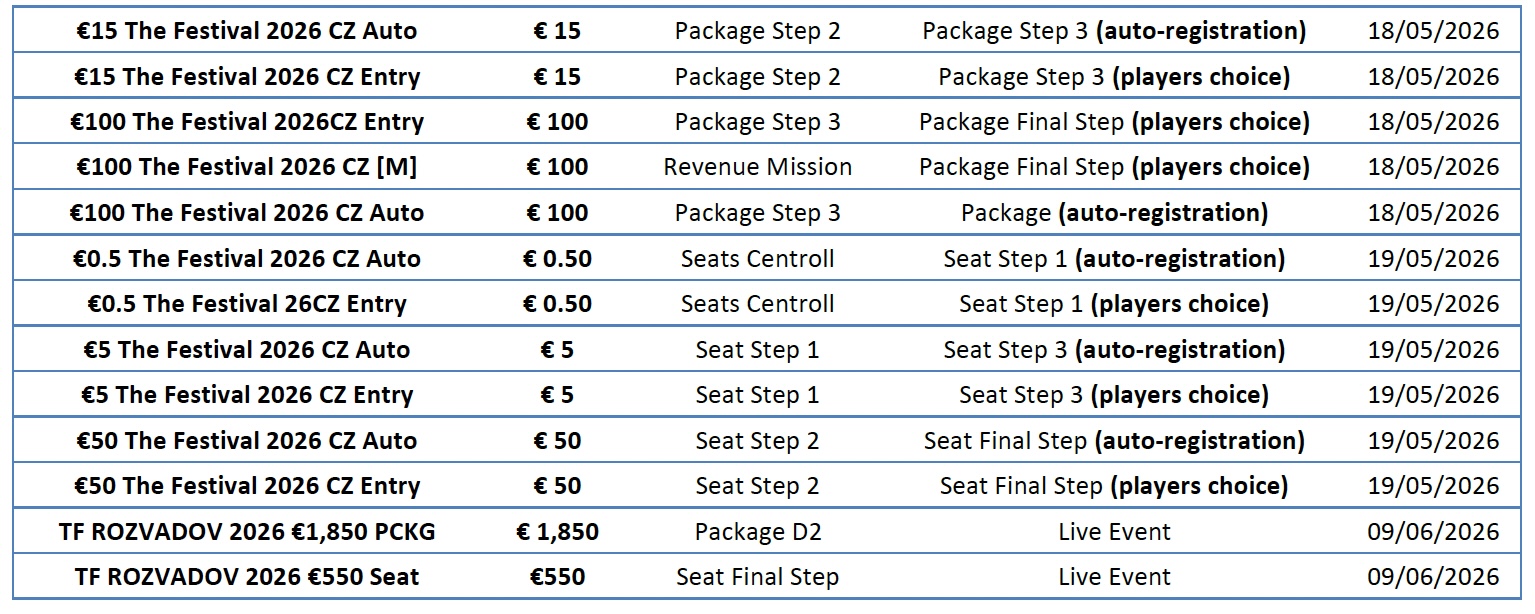
Task: Click the €550 buy-in cell
Action: point(557,577)
